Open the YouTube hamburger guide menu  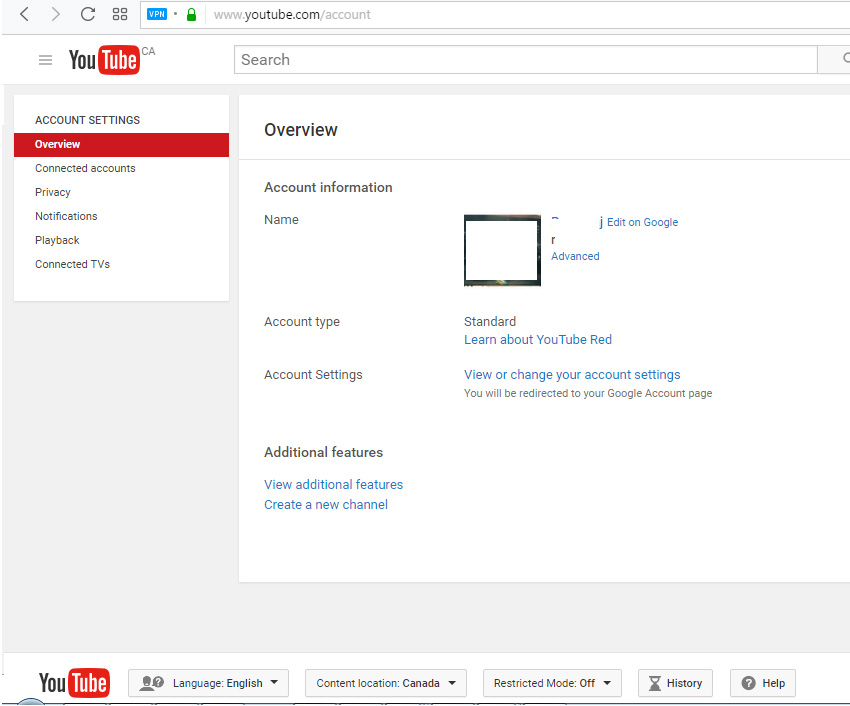tap(46, 60)
